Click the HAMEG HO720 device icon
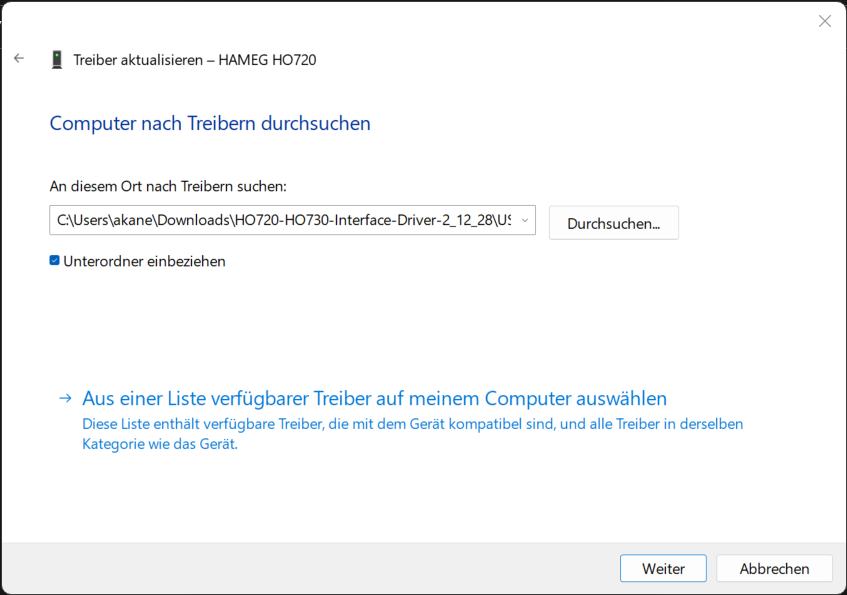This screenshot has height=595, width=847. tap(56, 60)
